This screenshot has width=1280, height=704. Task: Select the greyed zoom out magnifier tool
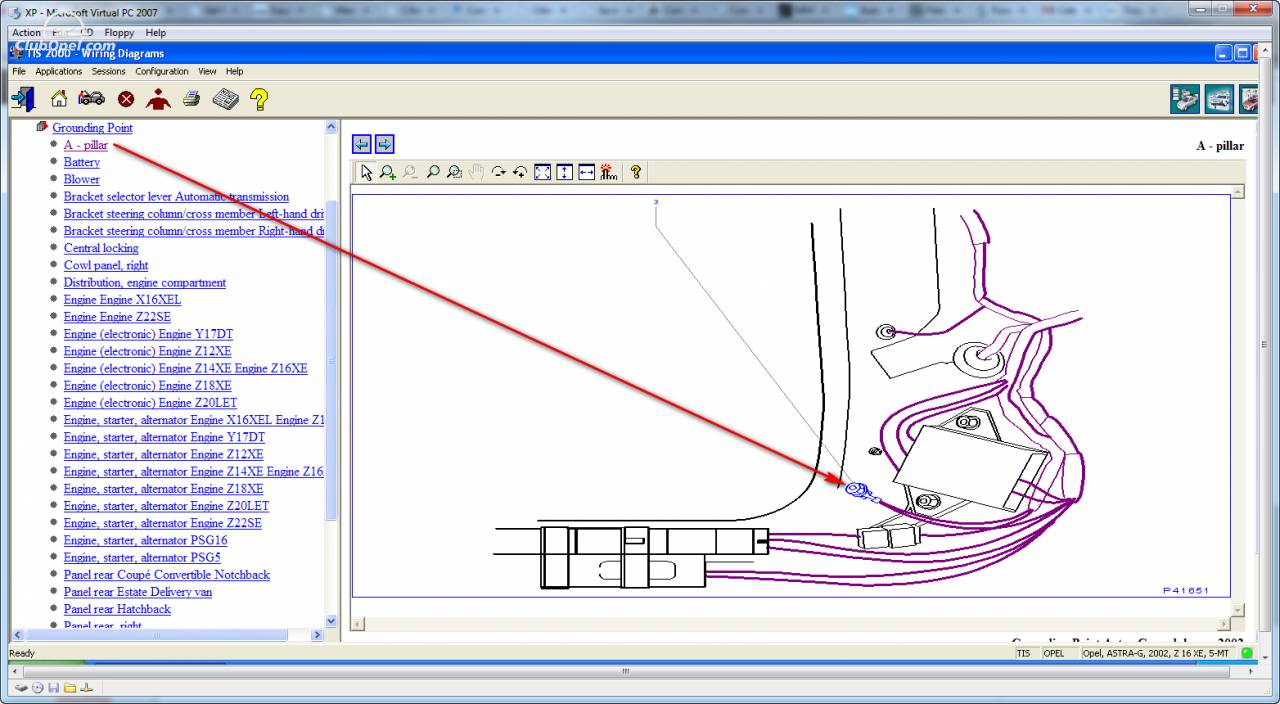410,172
